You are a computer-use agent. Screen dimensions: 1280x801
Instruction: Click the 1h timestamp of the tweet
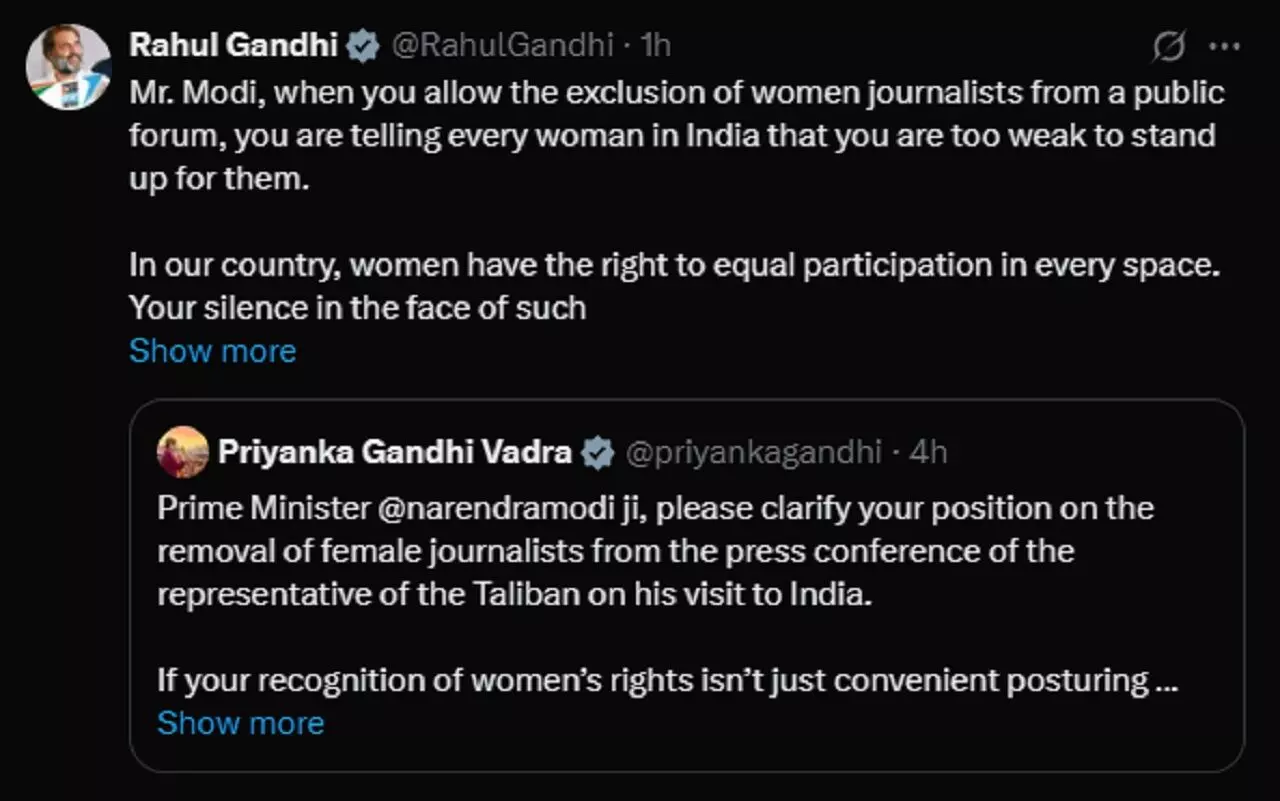click(x=655, y=45)
